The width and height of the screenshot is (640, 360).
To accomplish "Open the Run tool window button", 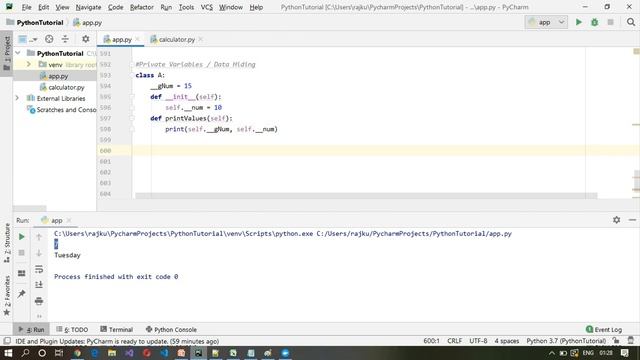I will [x=31, y=329].
